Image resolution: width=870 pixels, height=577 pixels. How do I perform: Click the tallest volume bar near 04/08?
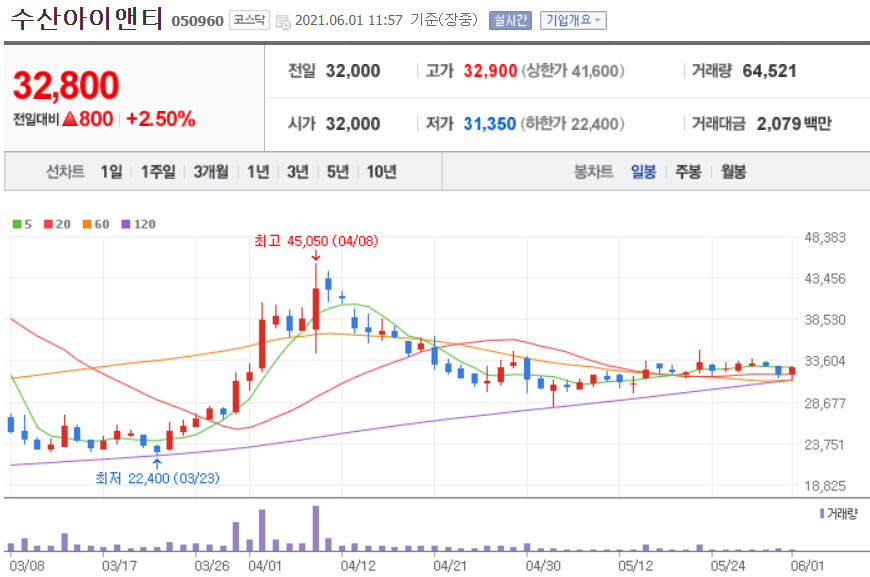tap(316, 528)
